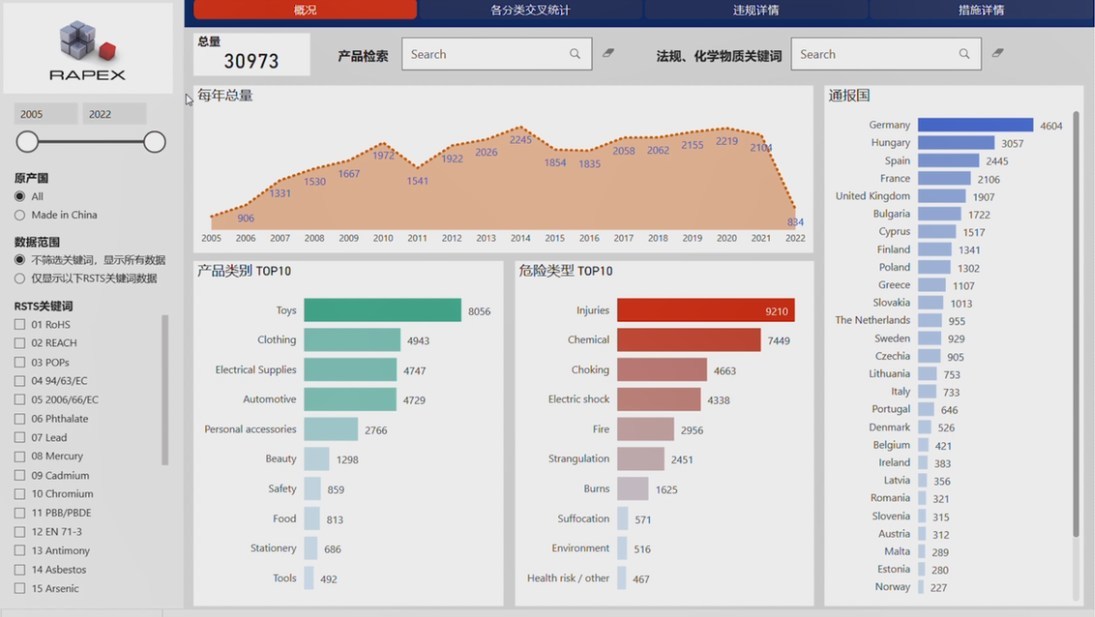Click the regulation keyword search magnifier icon
This screenshot has height=617, width=1095.
click(x=964, y=54)
